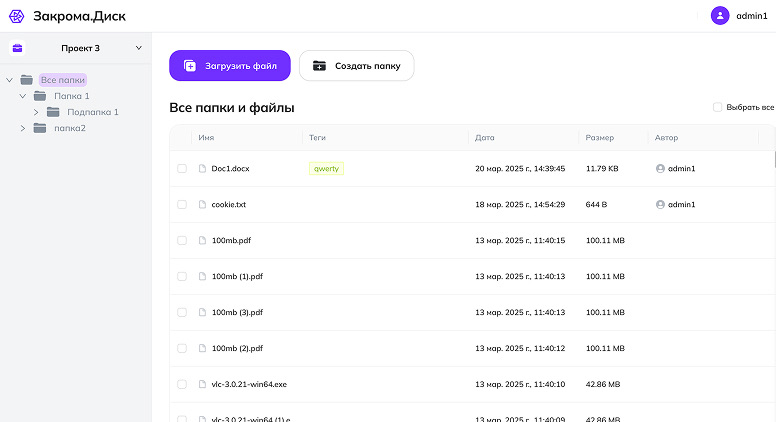Open the admin1 user avatar icon
Screen dimensions: 776x422
(720, 16)
